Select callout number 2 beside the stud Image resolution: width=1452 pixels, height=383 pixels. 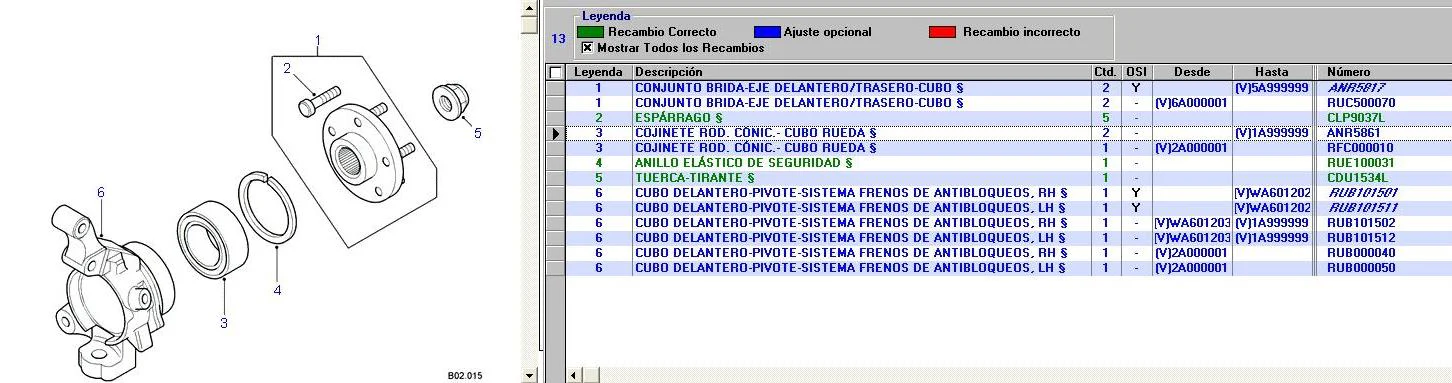[286, 68]
